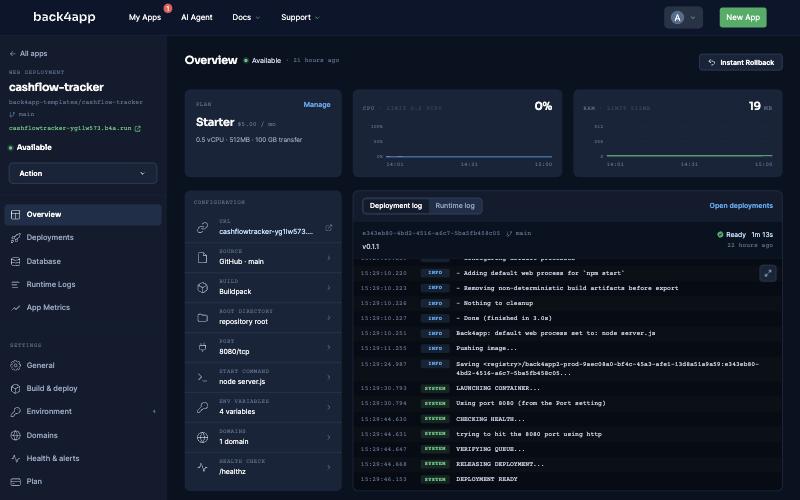
Task: Click the Start Command terminal icon
Action: [203, 378]
